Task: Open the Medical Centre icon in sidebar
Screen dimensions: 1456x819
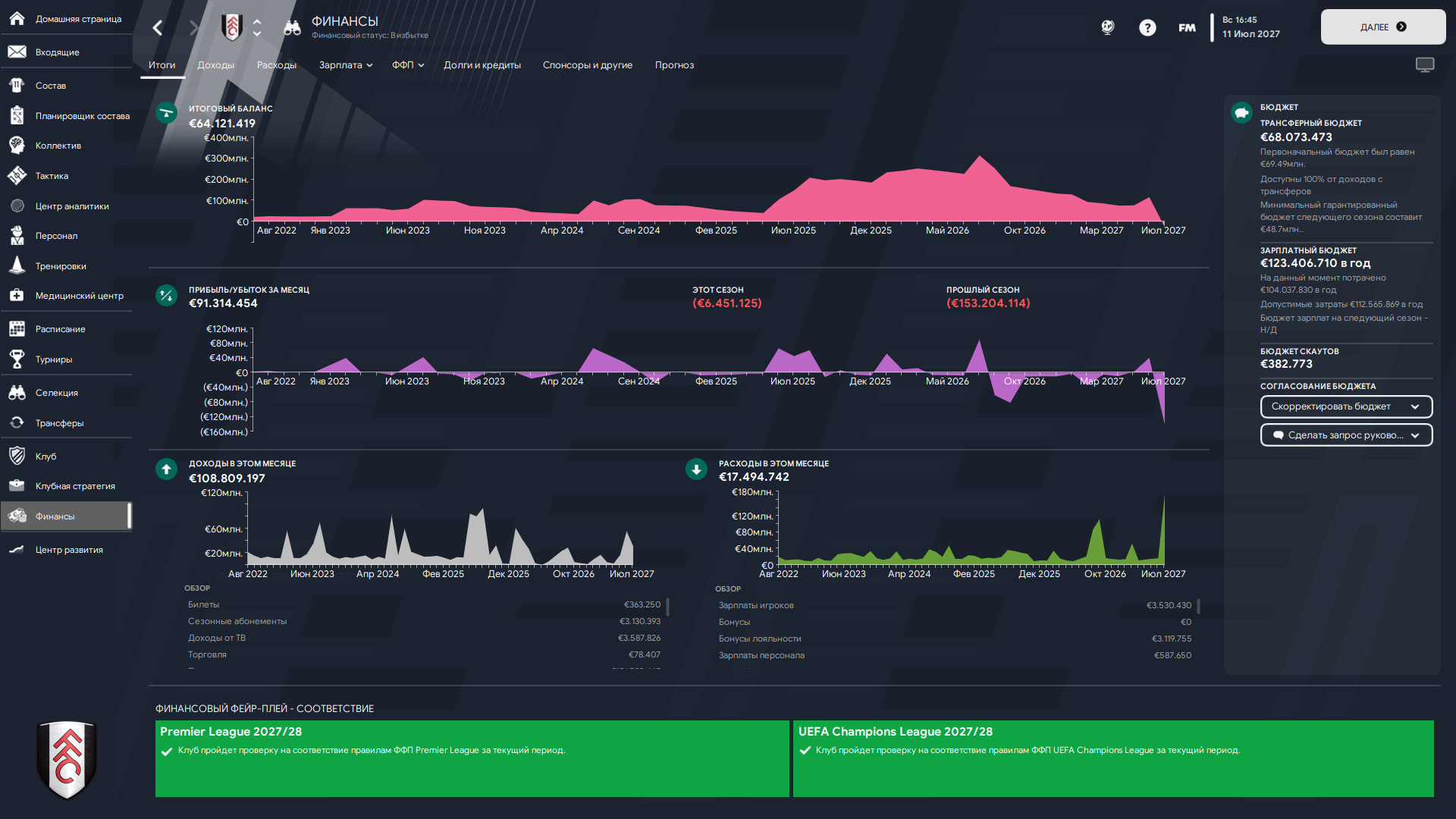Action: pos(17,296)
